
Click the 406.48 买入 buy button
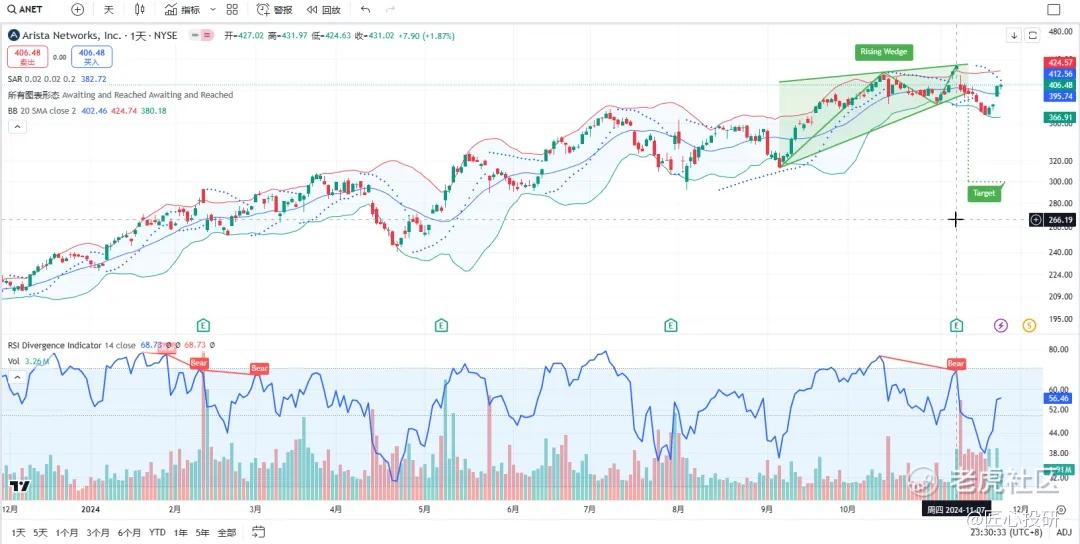coord(92,56)
